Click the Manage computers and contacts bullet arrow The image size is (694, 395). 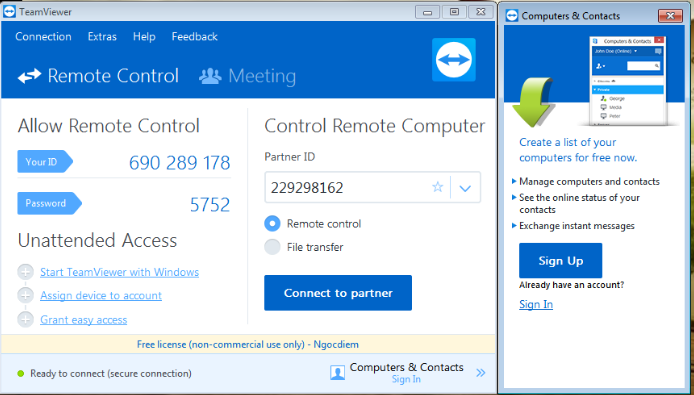point(514,182)
